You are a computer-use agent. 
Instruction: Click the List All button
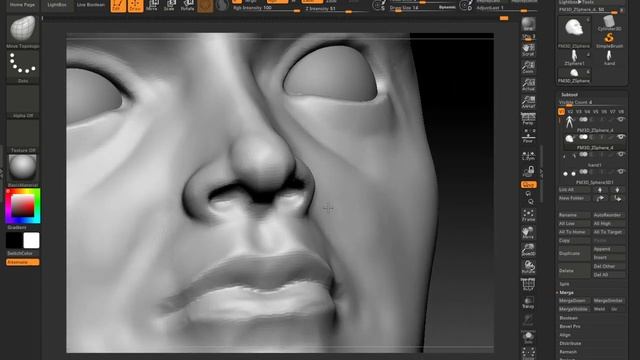point(574,190)
